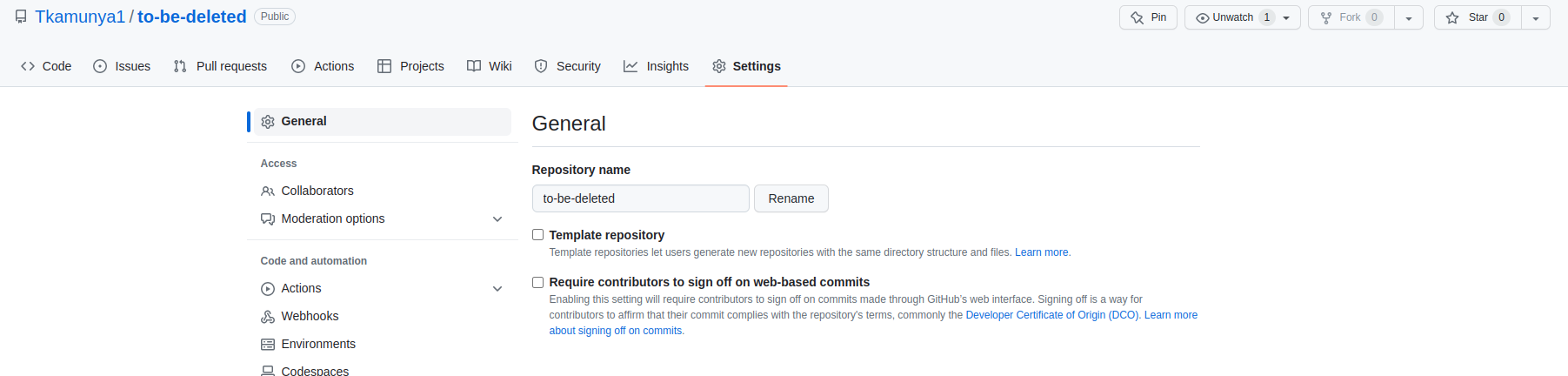Click the sidebar Actions play icon
Image resolution: width=1568 pixels, height=376 pixels.
point(268,289)
